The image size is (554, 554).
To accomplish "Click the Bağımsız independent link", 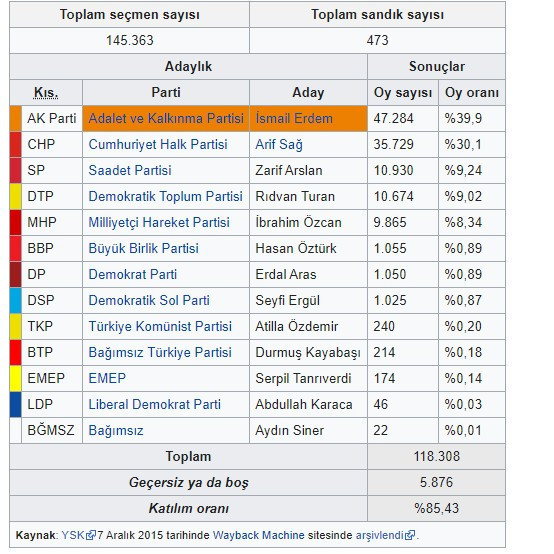I will pyautogui.click(x=116, y=430).
